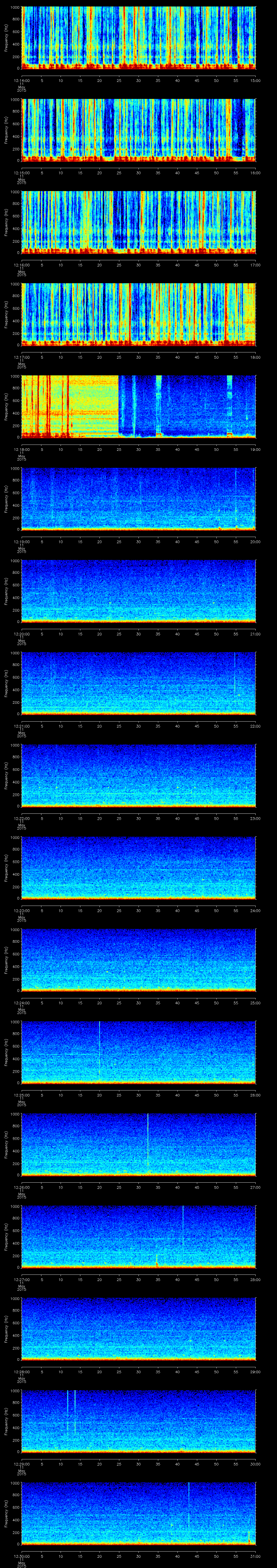The width and height of the screenshot is (277, 1568).
Task: Select the 24:00 end time label
Action: click(x=256, y=910)
